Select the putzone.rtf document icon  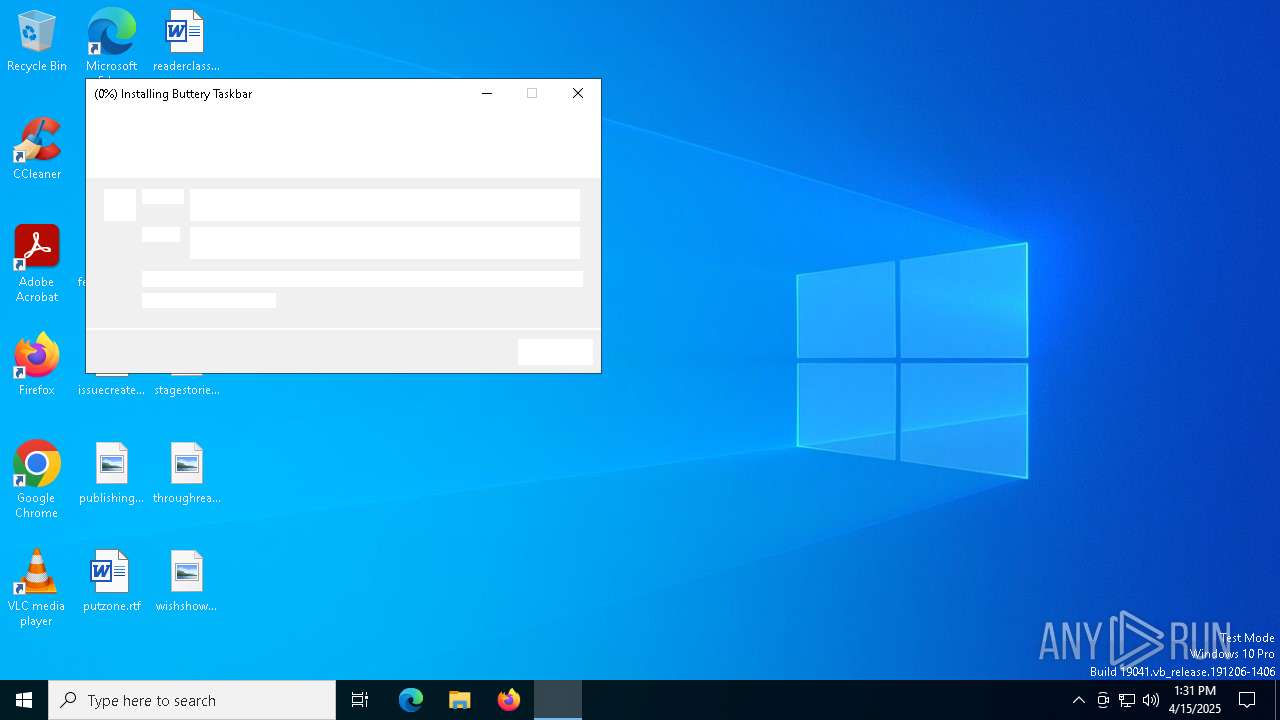(111, 581)
